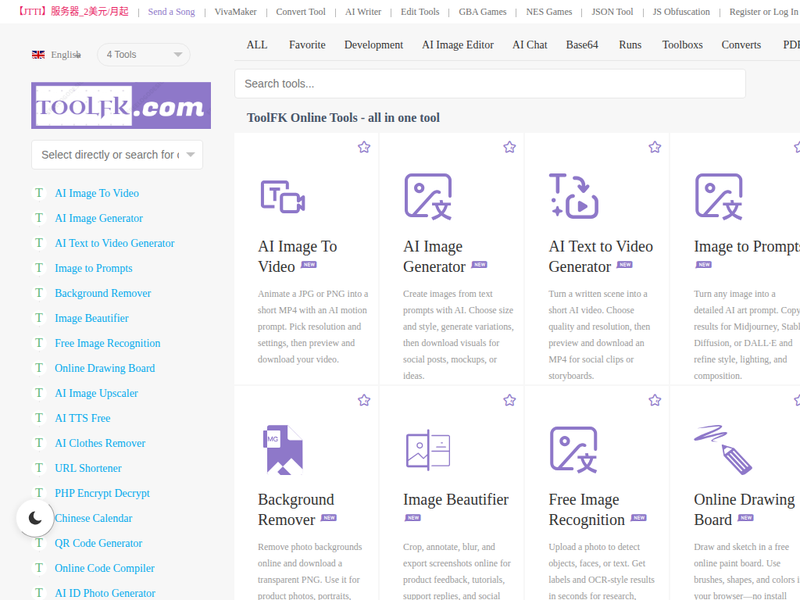The image size is (800, 600).
Task: Open QR Code Generator in the sidebar
Action: (x=98, y=543)
